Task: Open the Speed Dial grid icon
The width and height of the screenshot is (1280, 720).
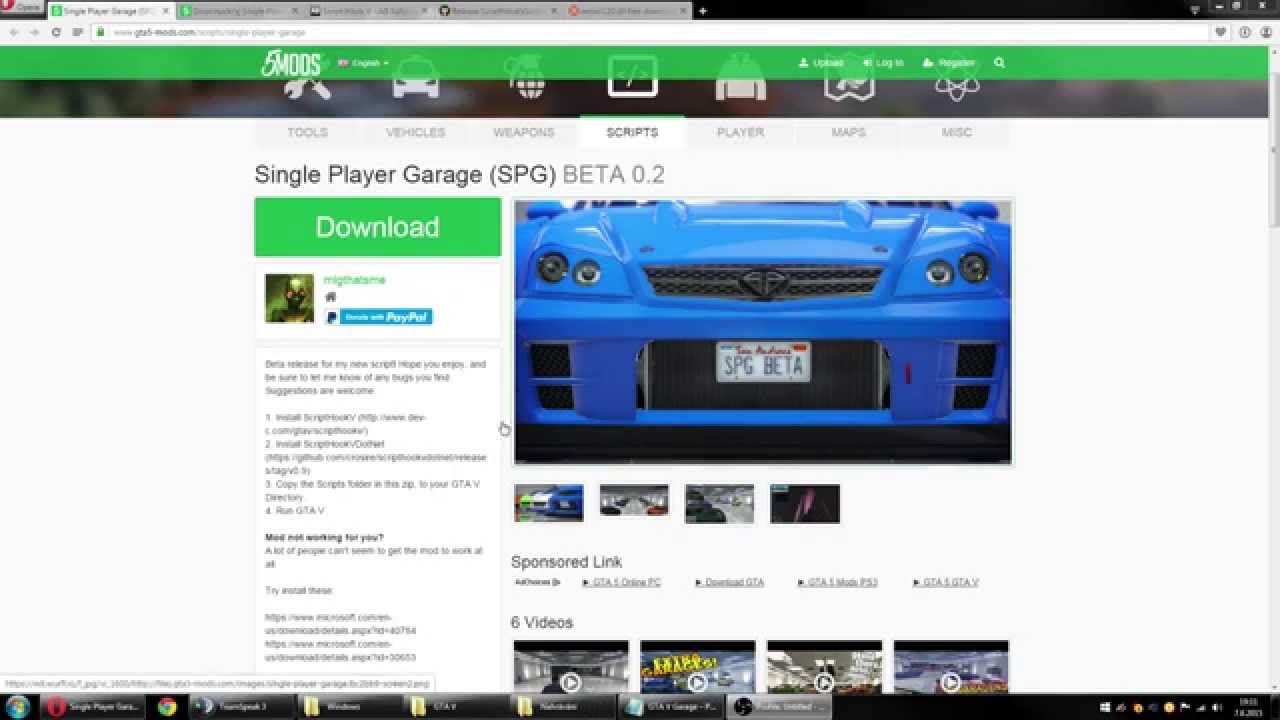Action: [77, 32]
